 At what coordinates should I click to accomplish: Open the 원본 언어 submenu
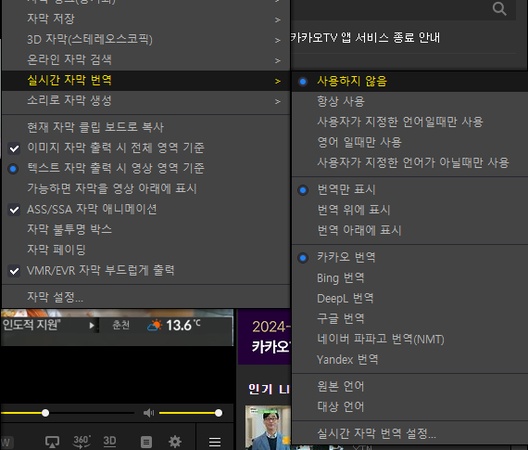410,386
